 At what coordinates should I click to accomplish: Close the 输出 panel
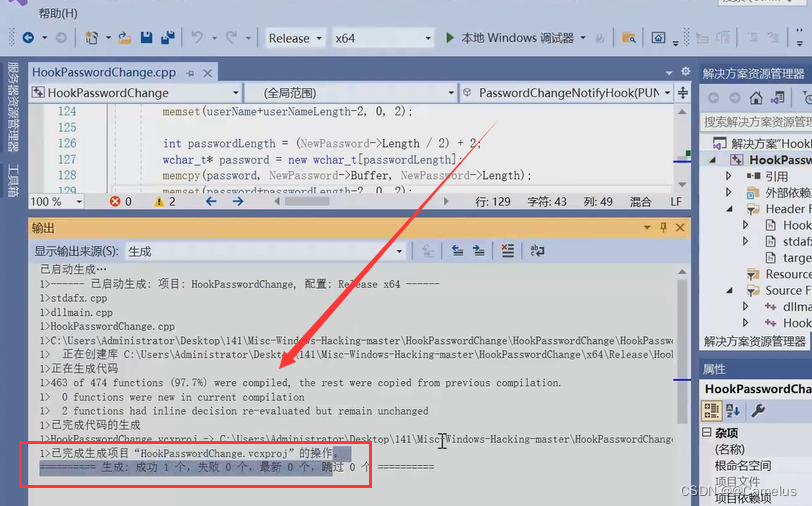pyautogui.click(x=680, y=227)
